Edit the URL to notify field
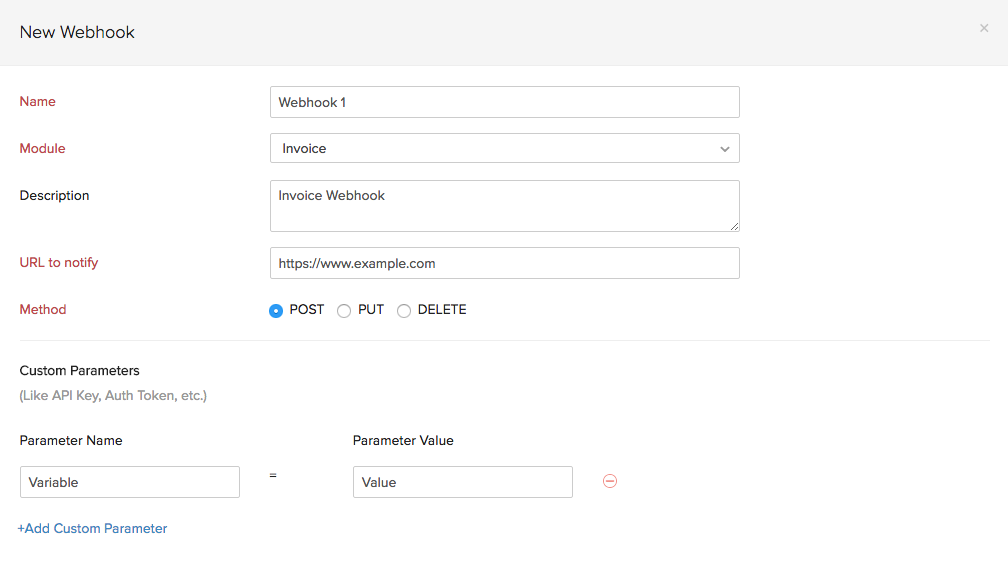1008x561 pixels. point(504,263)
